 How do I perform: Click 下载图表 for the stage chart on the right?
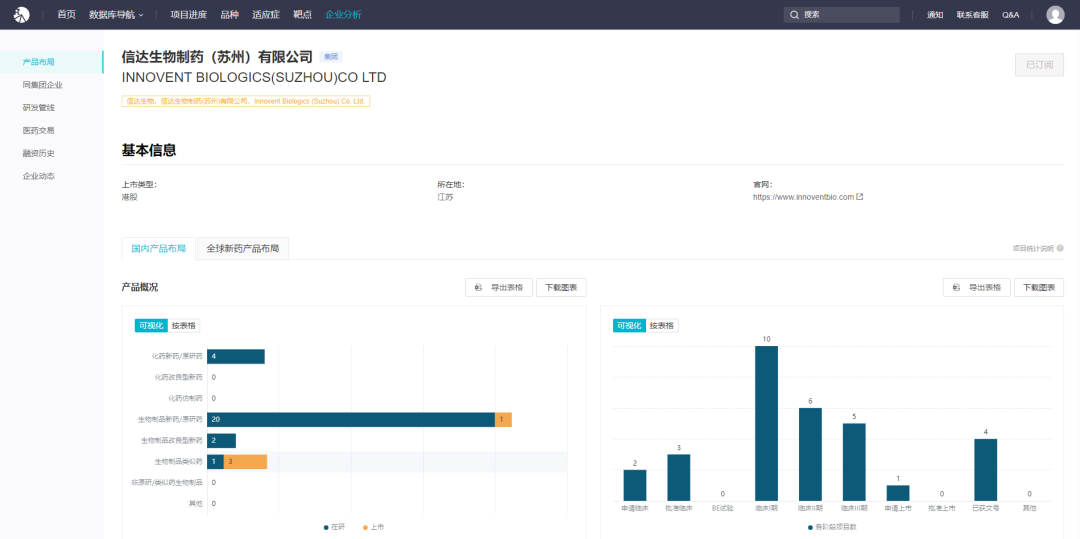click(1039, 288)
